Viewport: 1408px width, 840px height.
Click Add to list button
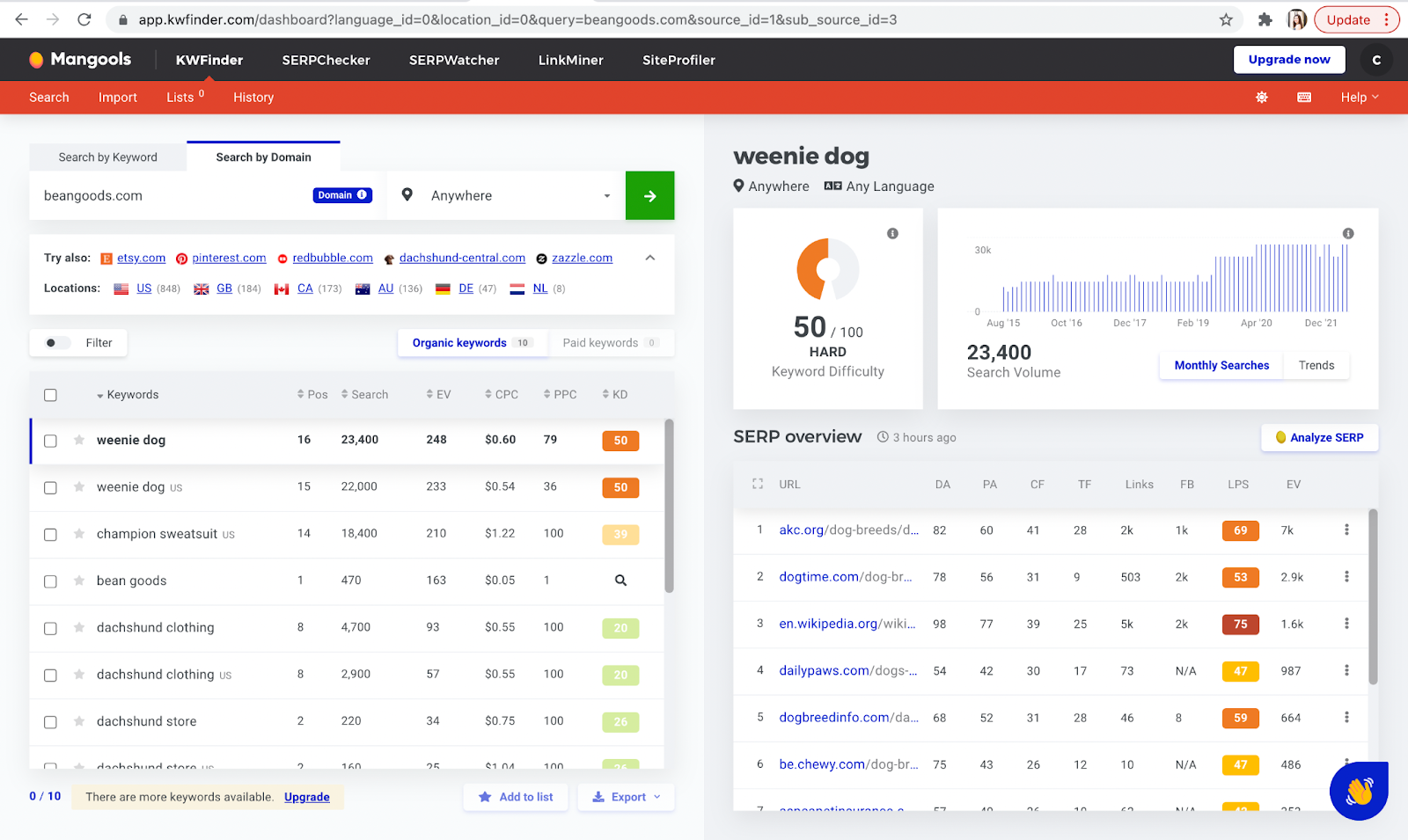(516, 797)
